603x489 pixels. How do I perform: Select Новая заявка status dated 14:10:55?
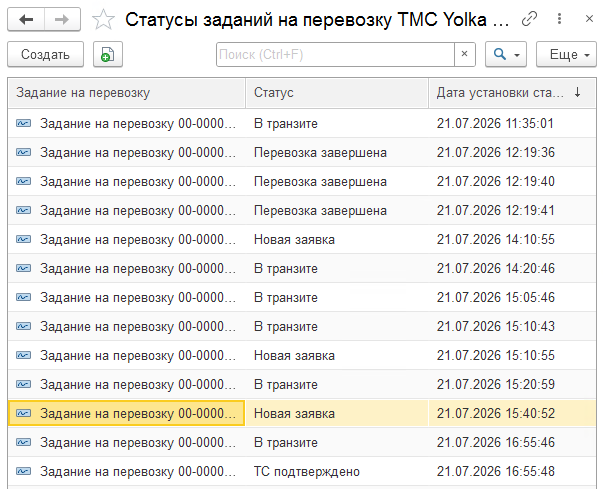pos(294,240)
